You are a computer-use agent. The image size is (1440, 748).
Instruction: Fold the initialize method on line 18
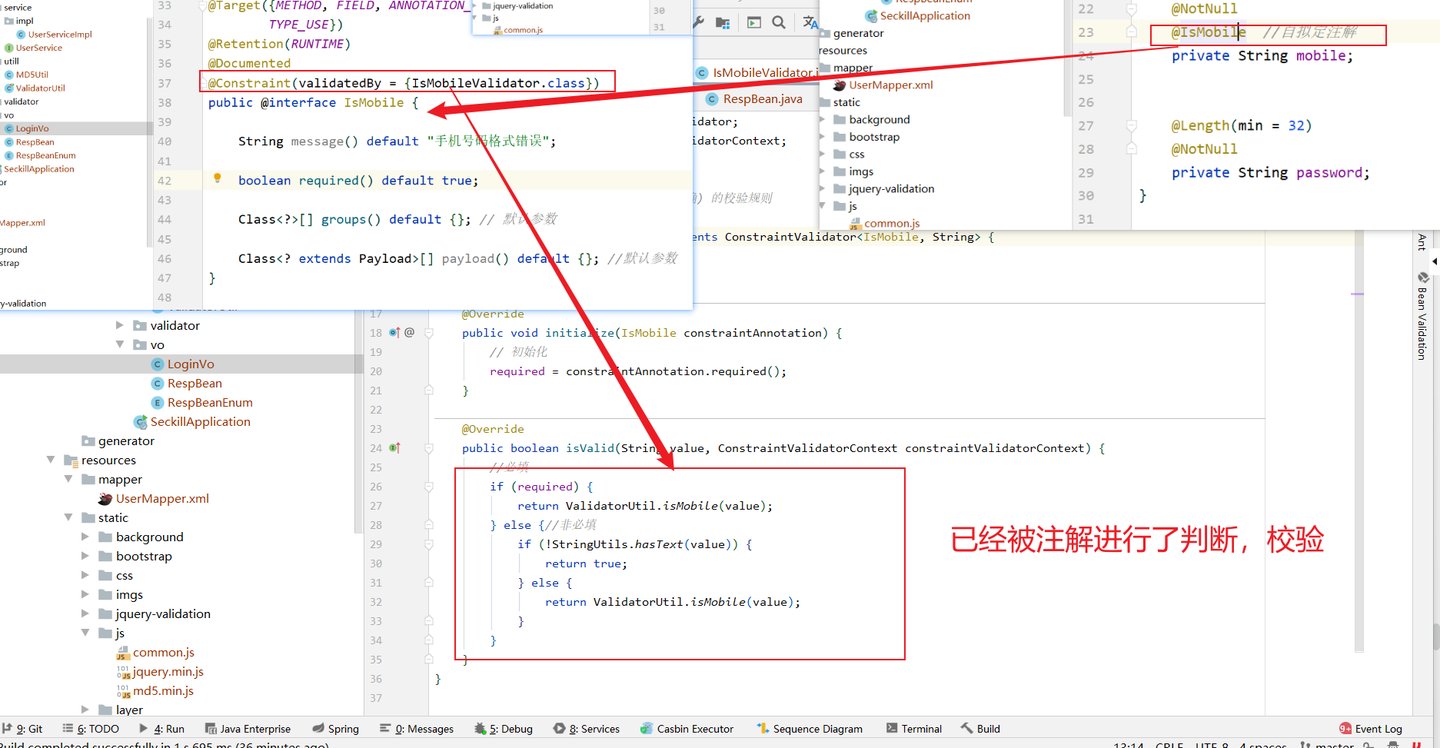coord(428,332)
